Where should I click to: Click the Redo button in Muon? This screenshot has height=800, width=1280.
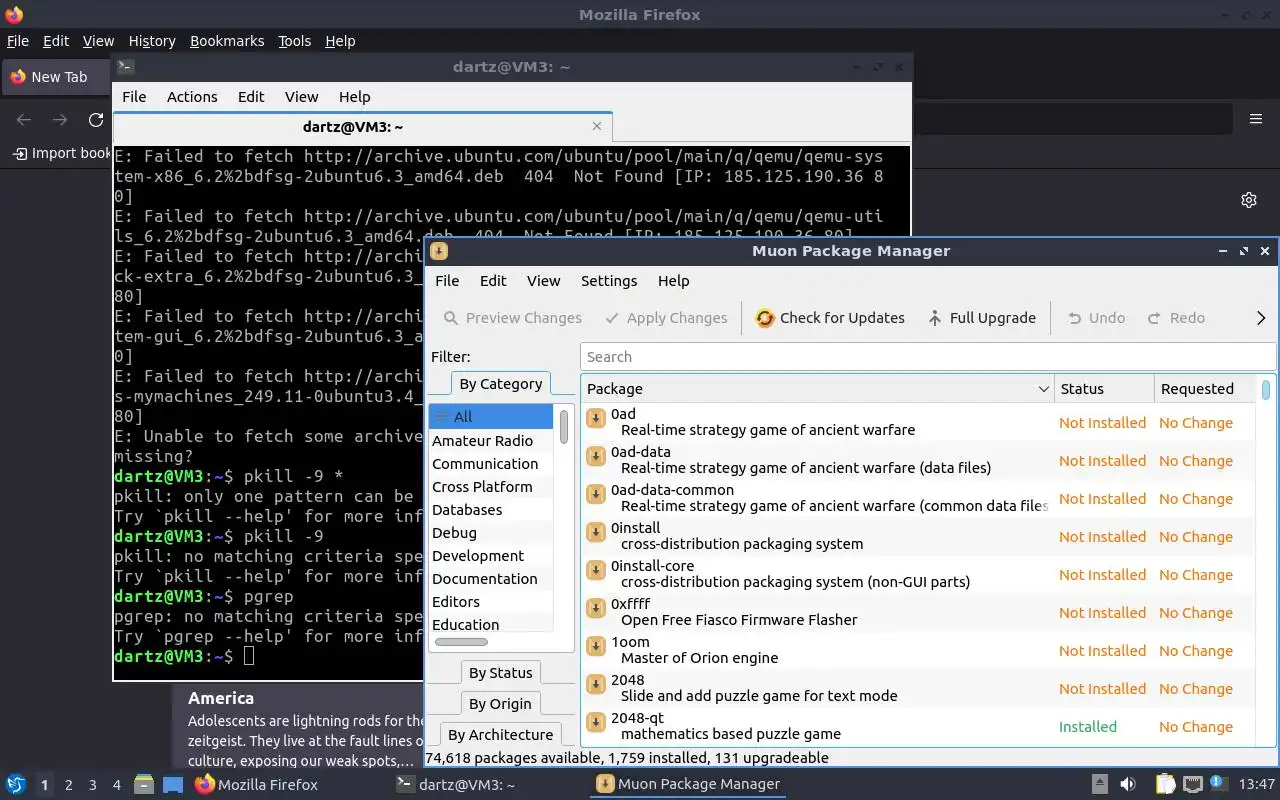click(1176, 318)
